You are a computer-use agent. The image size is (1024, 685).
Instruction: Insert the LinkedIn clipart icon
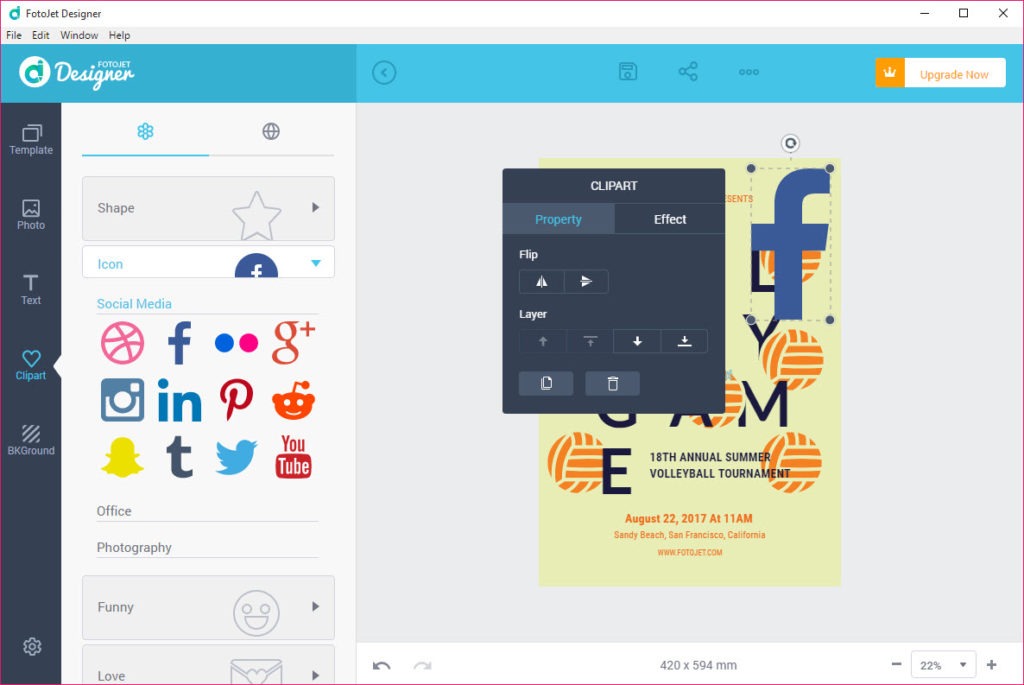click(x=180, y=400)
